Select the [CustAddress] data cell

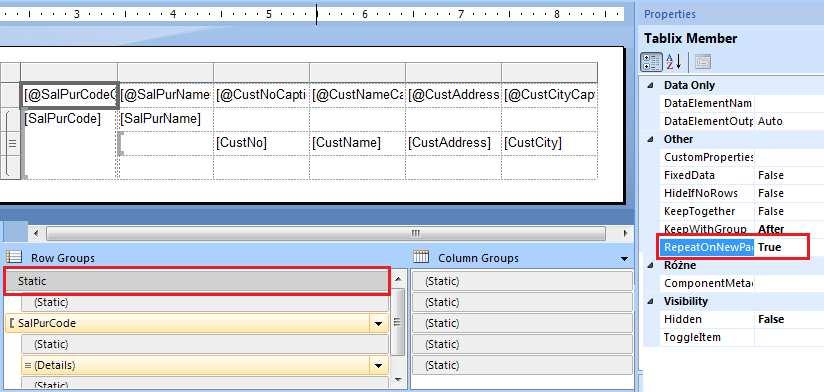[x=454, y=143]
